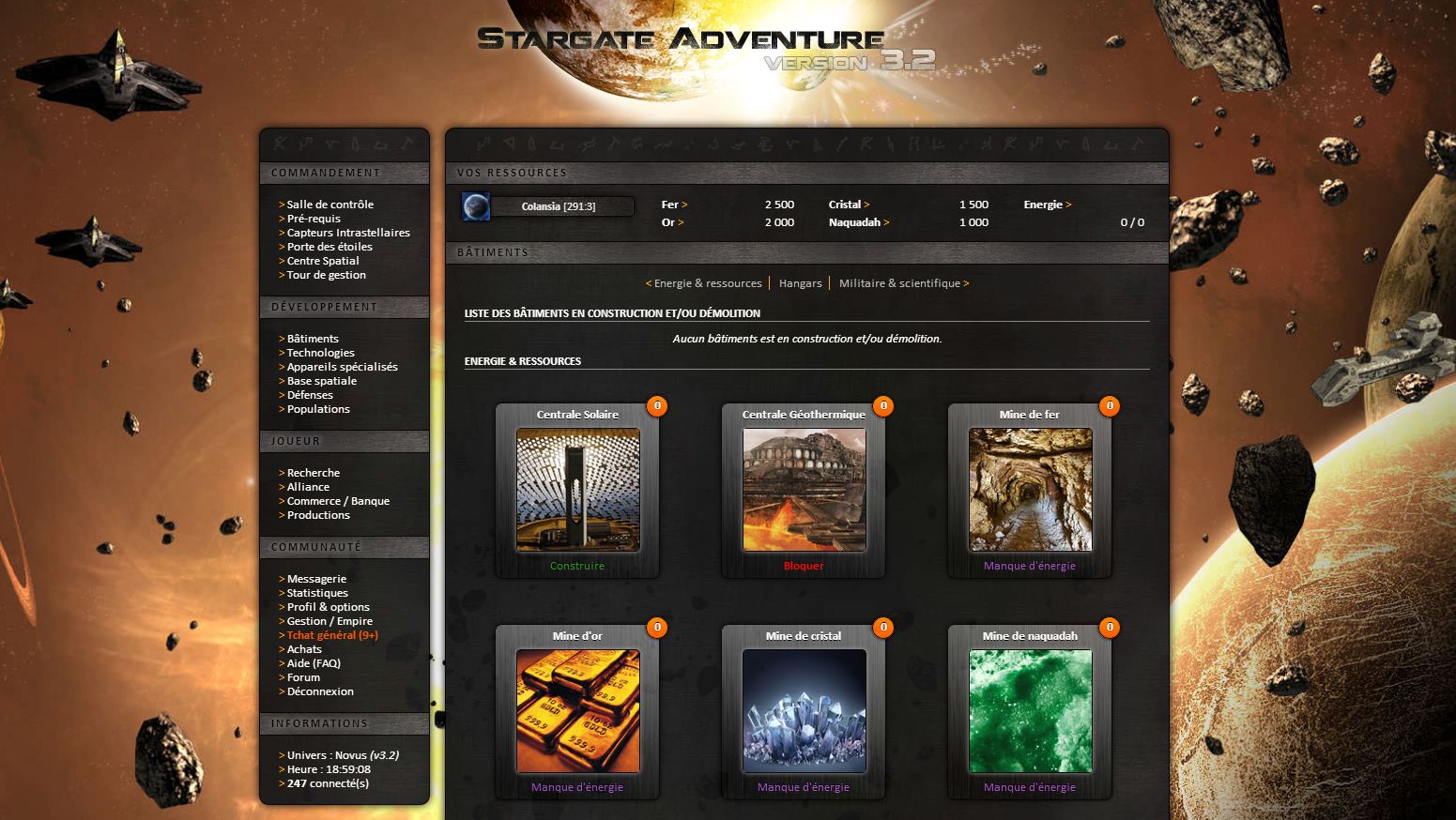Switch to the Hangars tab
The height and width of the screenshot is (820, 1456).
point(800,283)
